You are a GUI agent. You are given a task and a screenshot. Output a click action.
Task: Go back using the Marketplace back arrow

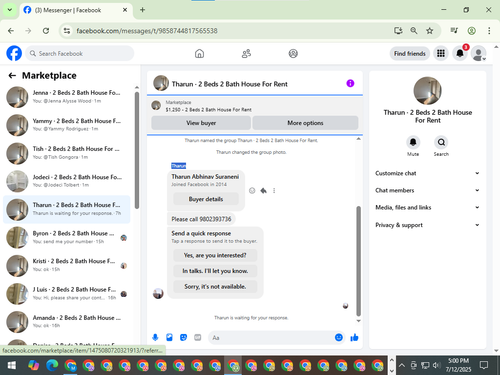12,76
